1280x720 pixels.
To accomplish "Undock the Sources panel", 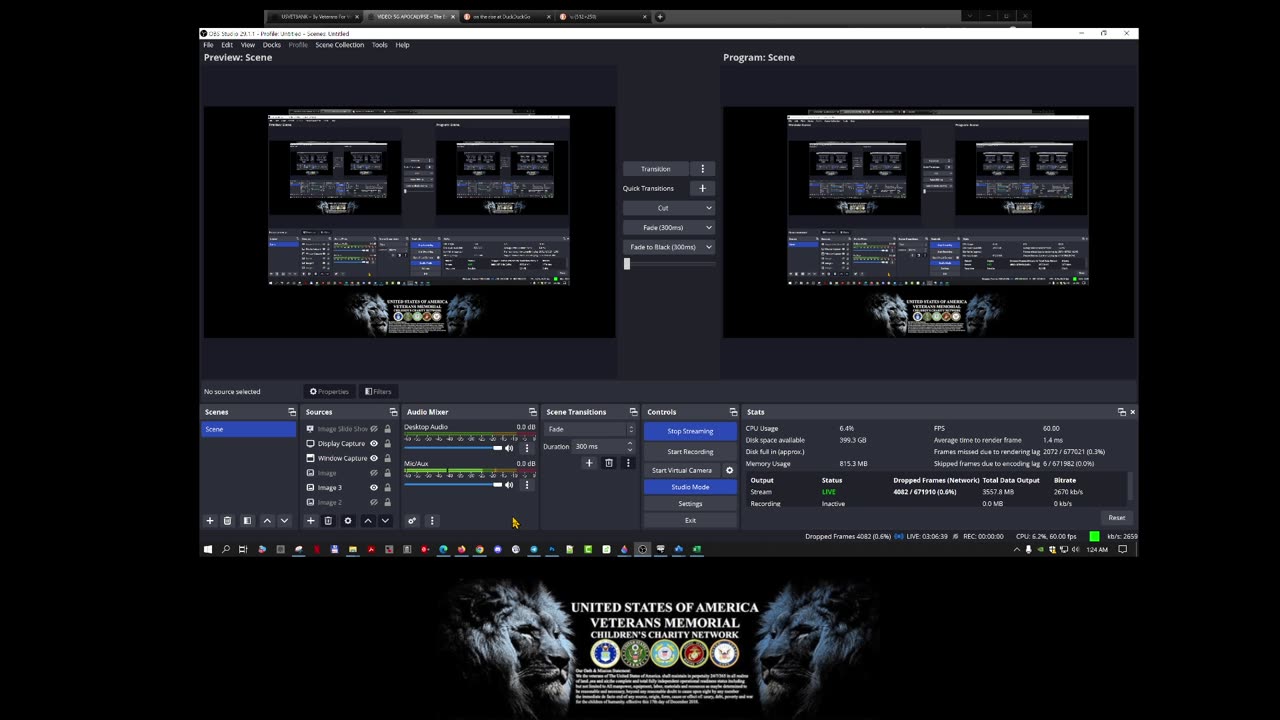I will (x=393, y=412).
